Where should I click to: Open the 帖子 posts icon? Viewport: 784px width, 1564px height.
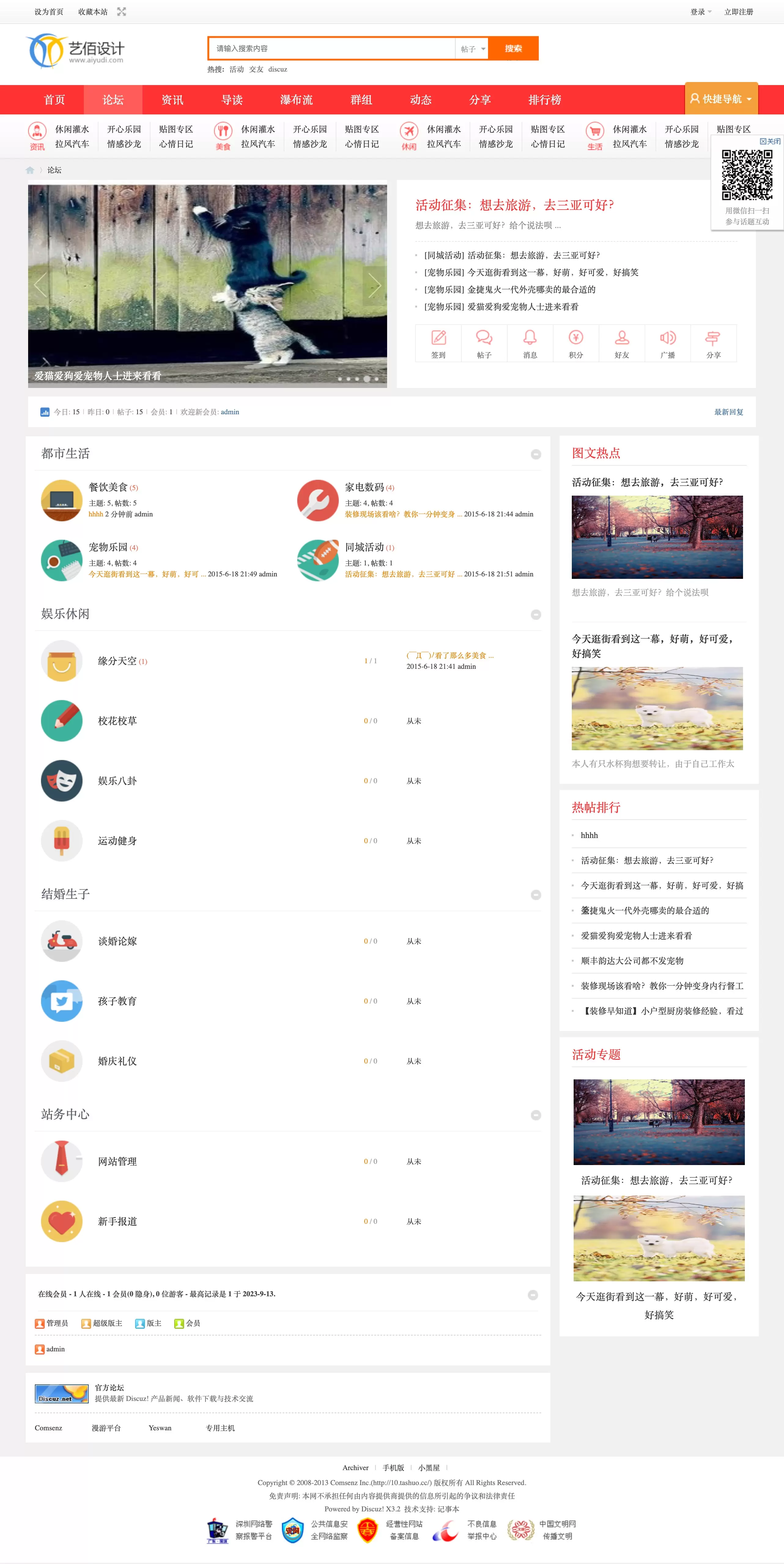coord(484,337)
